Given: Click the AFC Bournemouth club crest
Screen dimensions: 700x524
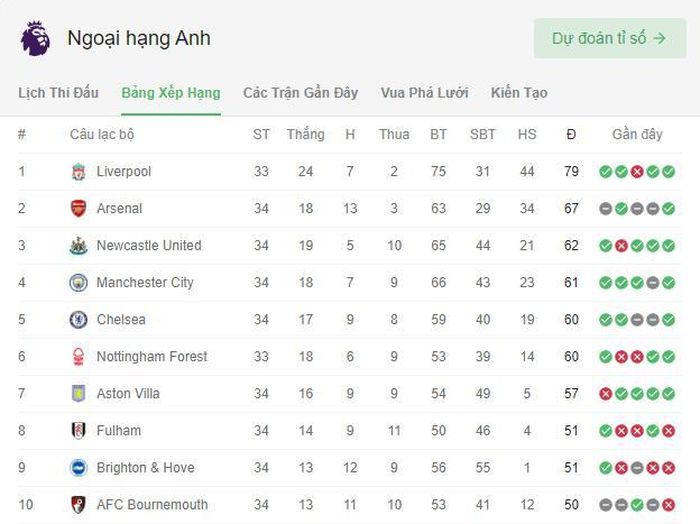Looking at the screenshot, I should click(79, 505).
